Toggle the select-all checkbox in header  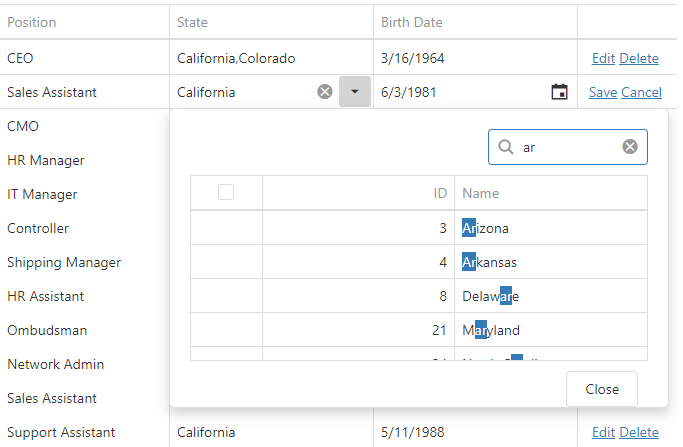(226, 192)
